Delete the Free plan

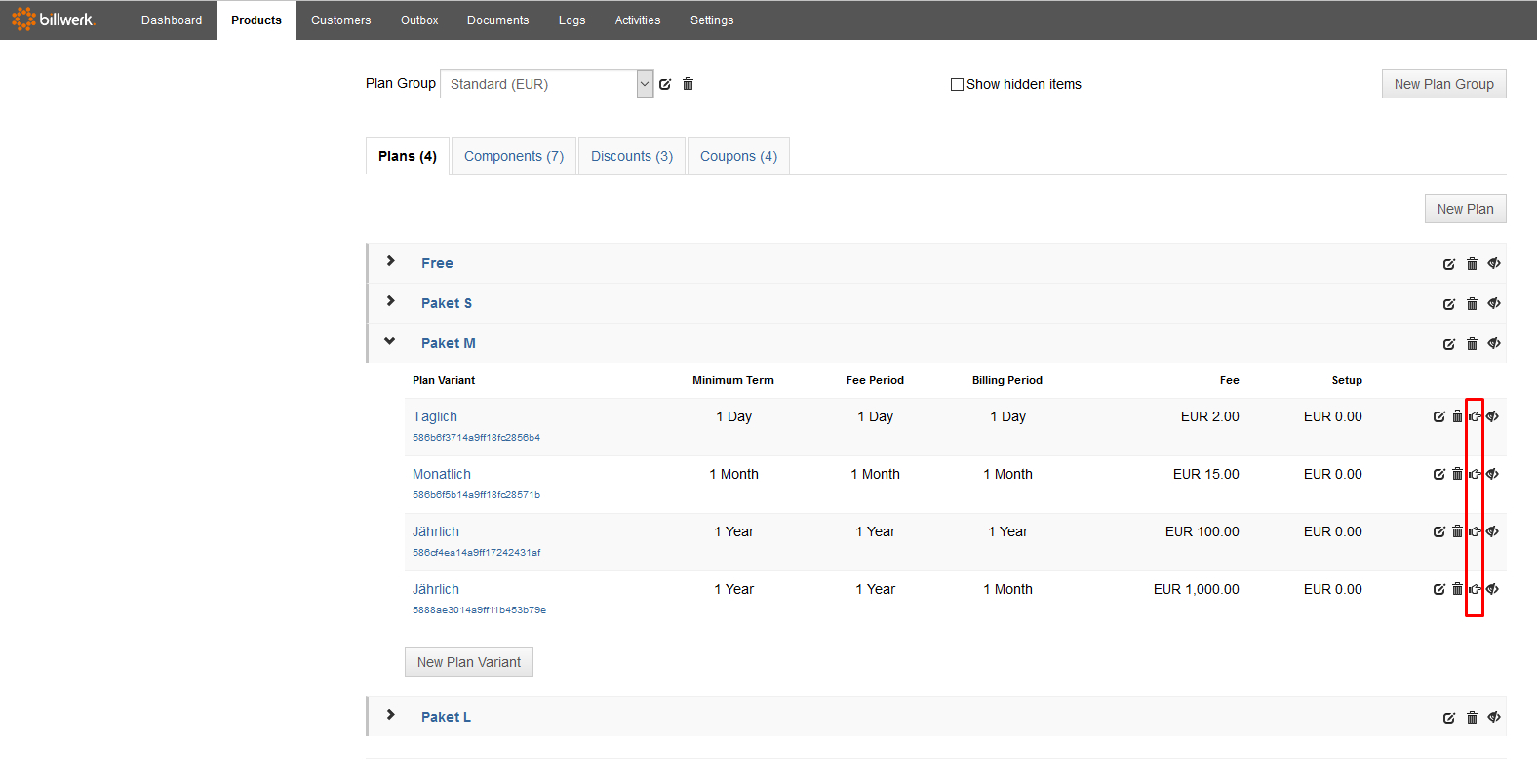coord(1472,264)
